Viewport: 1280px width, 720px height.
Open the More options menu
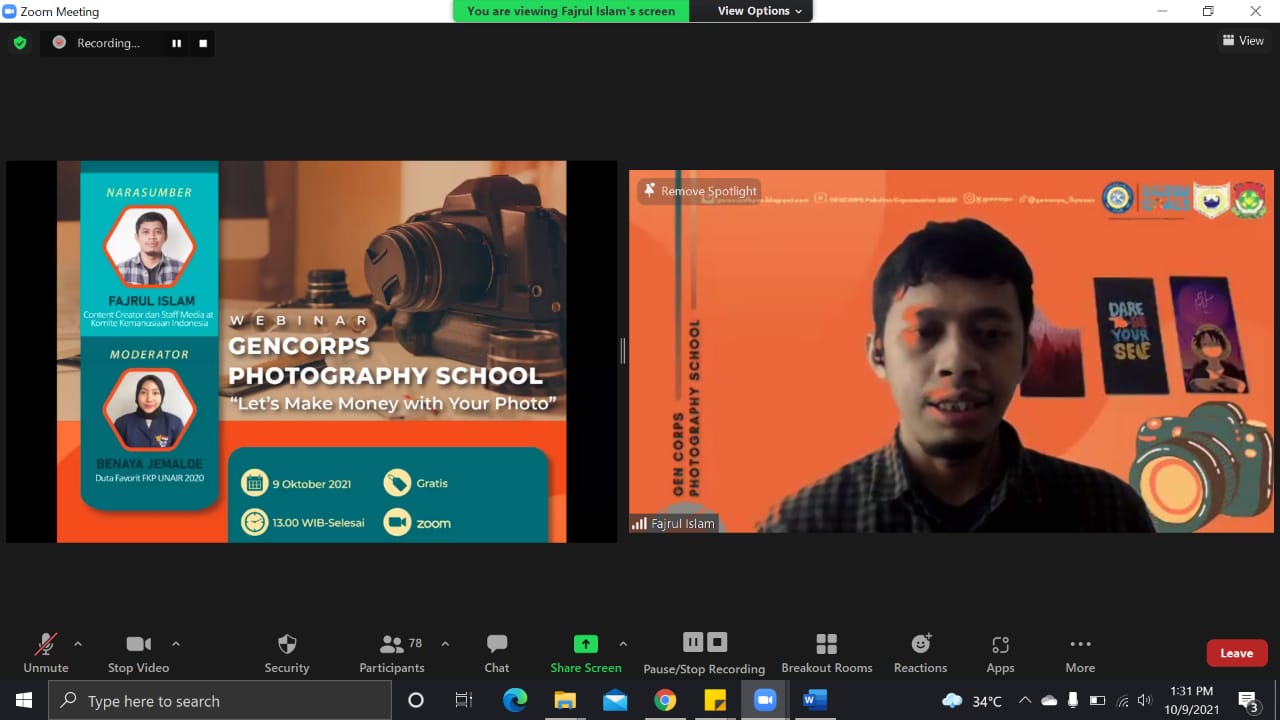pyautogui.click(x=1080, y=652)
